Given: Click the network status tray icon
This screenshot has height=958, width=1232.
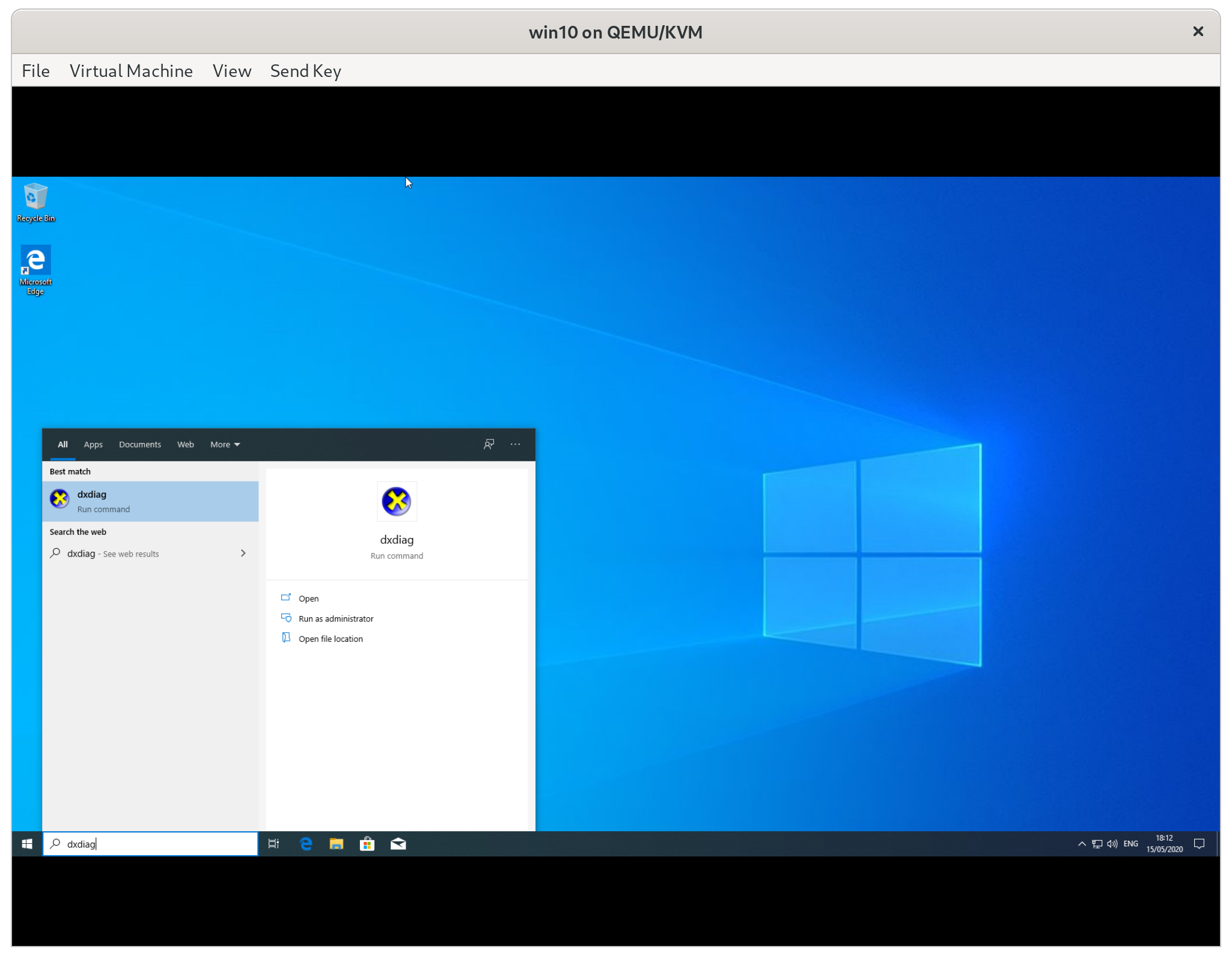Looking at the screenshot, I should 1096,843.
